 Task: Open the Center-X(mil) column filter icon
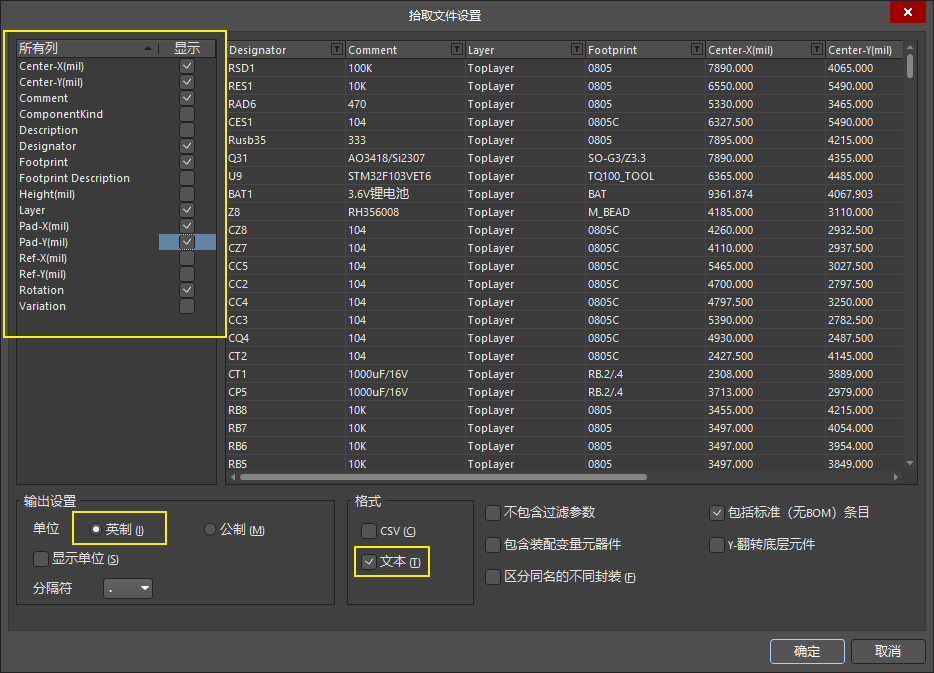[x=816, y=50]
